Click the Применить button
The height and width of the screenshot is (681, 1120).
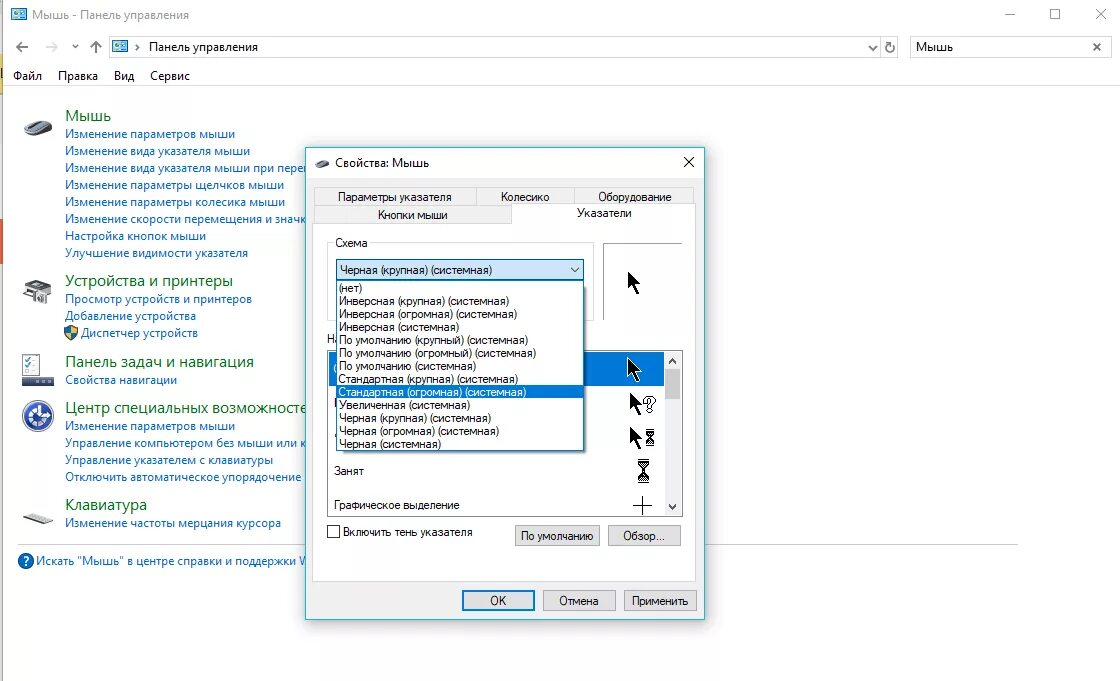(659, 601)
